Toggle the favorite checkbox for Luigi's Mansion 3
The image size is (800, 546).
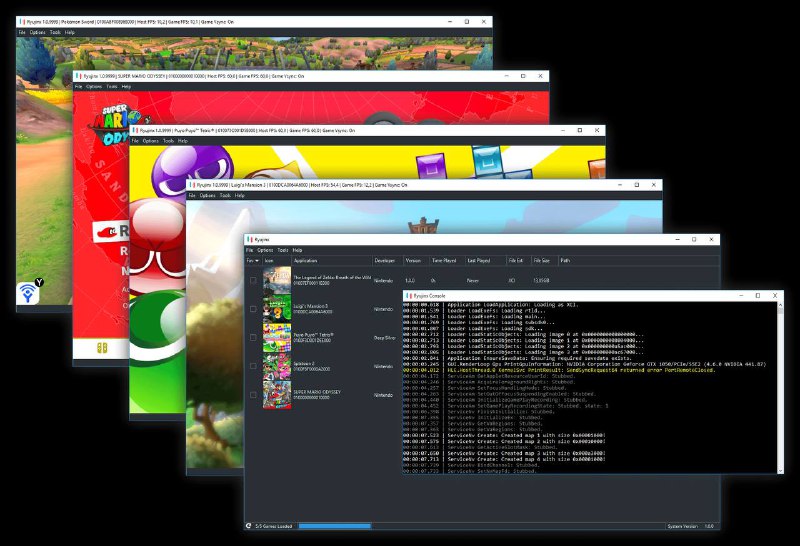click(253, 309)
